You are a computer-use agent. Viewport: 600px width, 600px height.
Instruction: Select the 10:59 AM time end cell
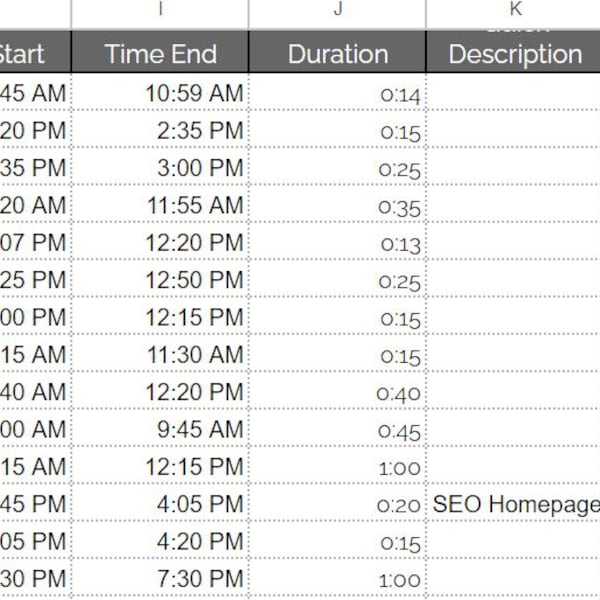[160, 92]
